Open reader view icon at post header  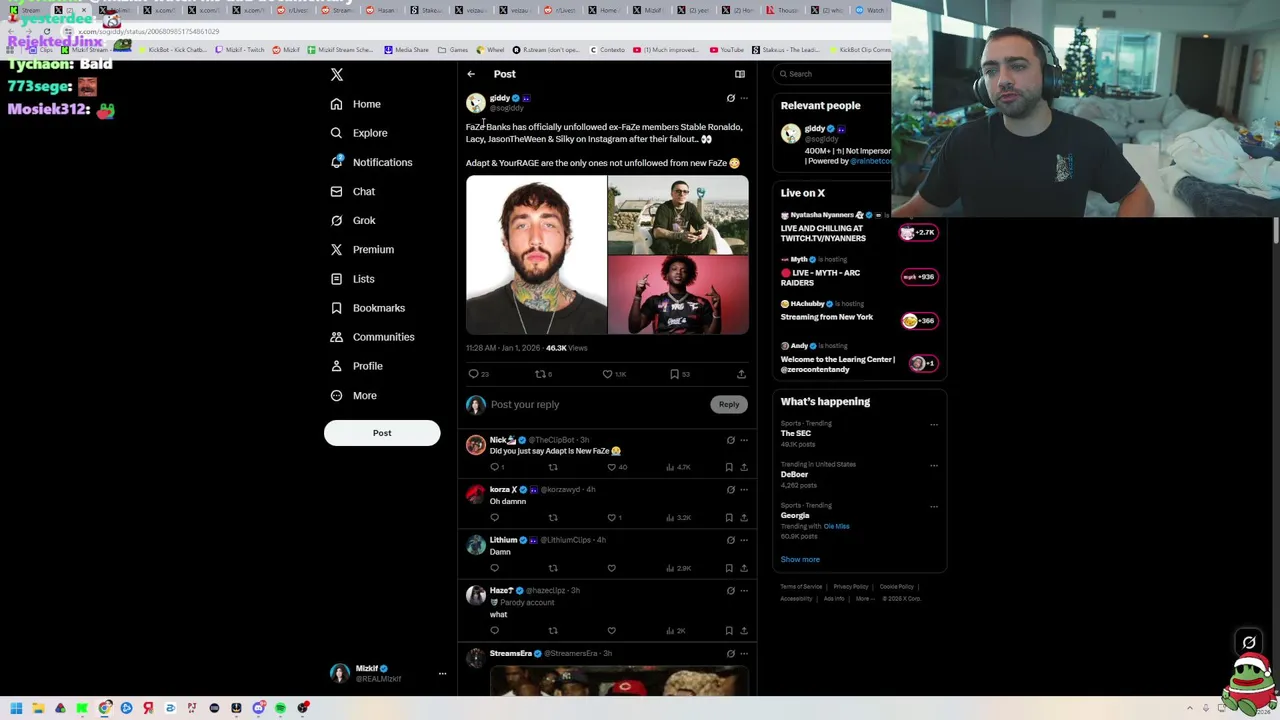point(740,74)
